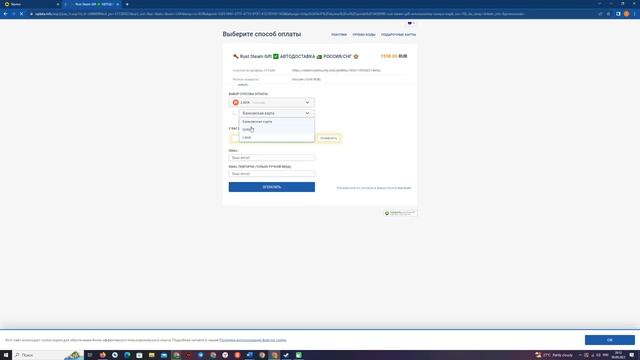Click the button beside the yellow promo field
Viewport: 640px width, 360px height.
(329, 138)
